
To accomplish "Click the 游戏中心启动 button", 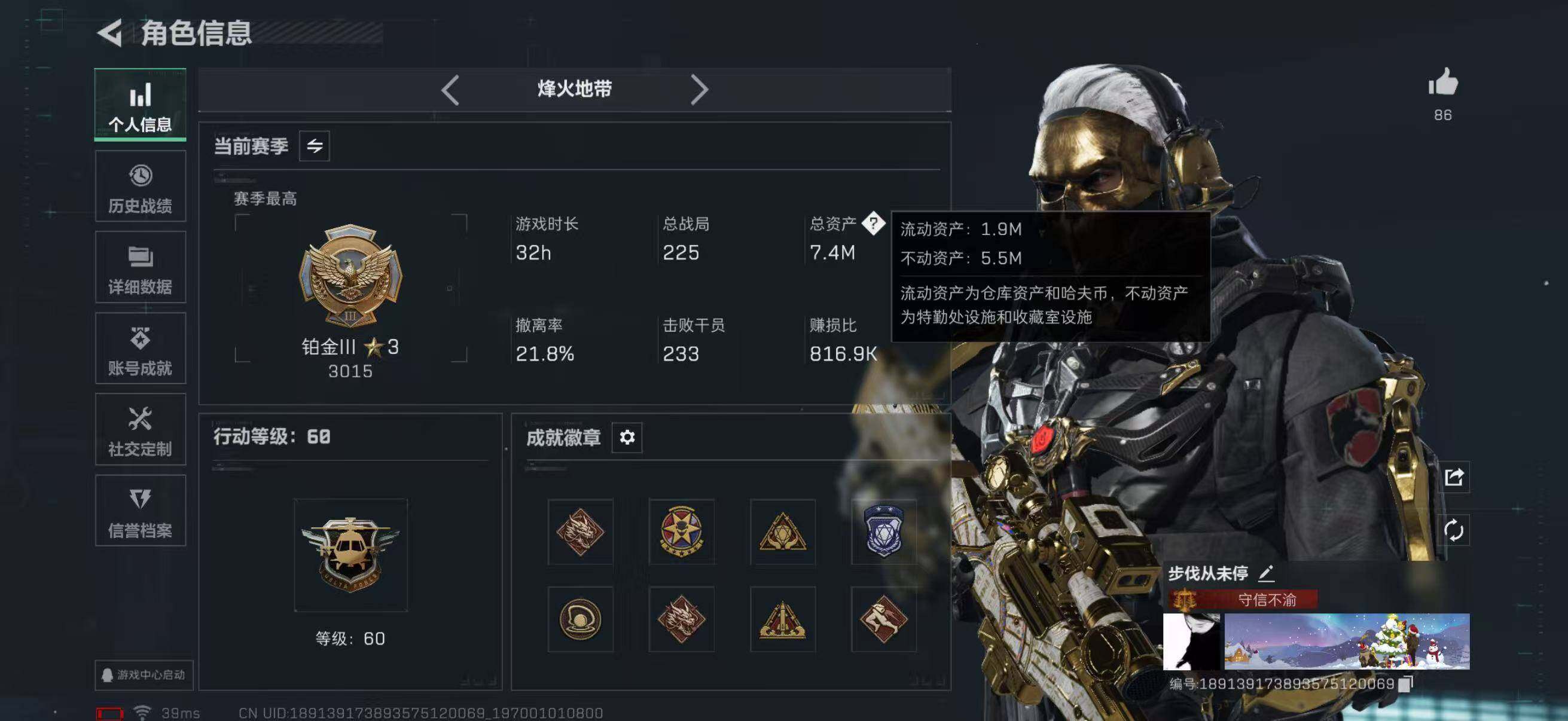I will click(x=144, y=675).
